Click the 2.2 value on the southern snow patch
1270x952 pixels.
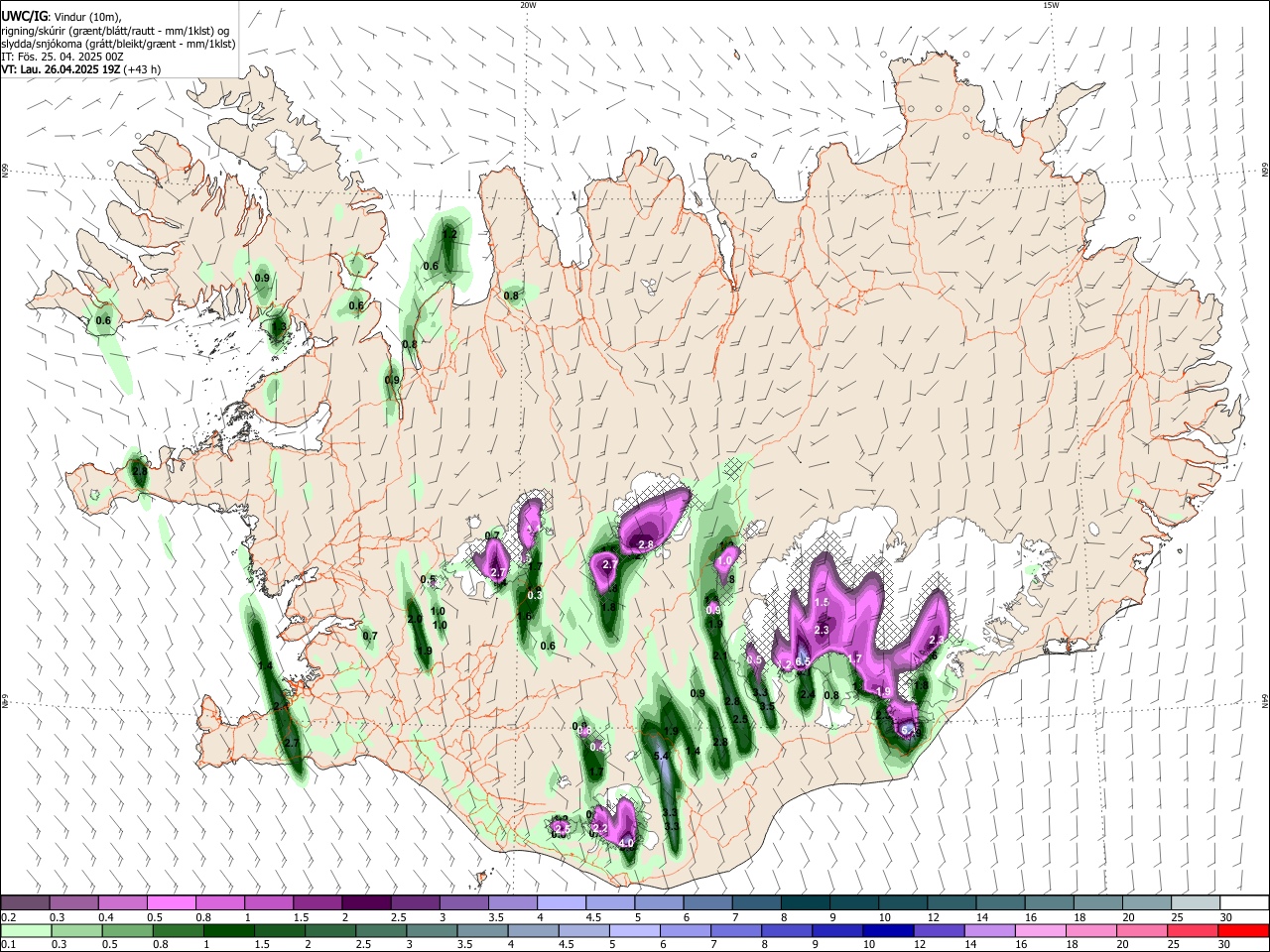[x=599, y=828]
